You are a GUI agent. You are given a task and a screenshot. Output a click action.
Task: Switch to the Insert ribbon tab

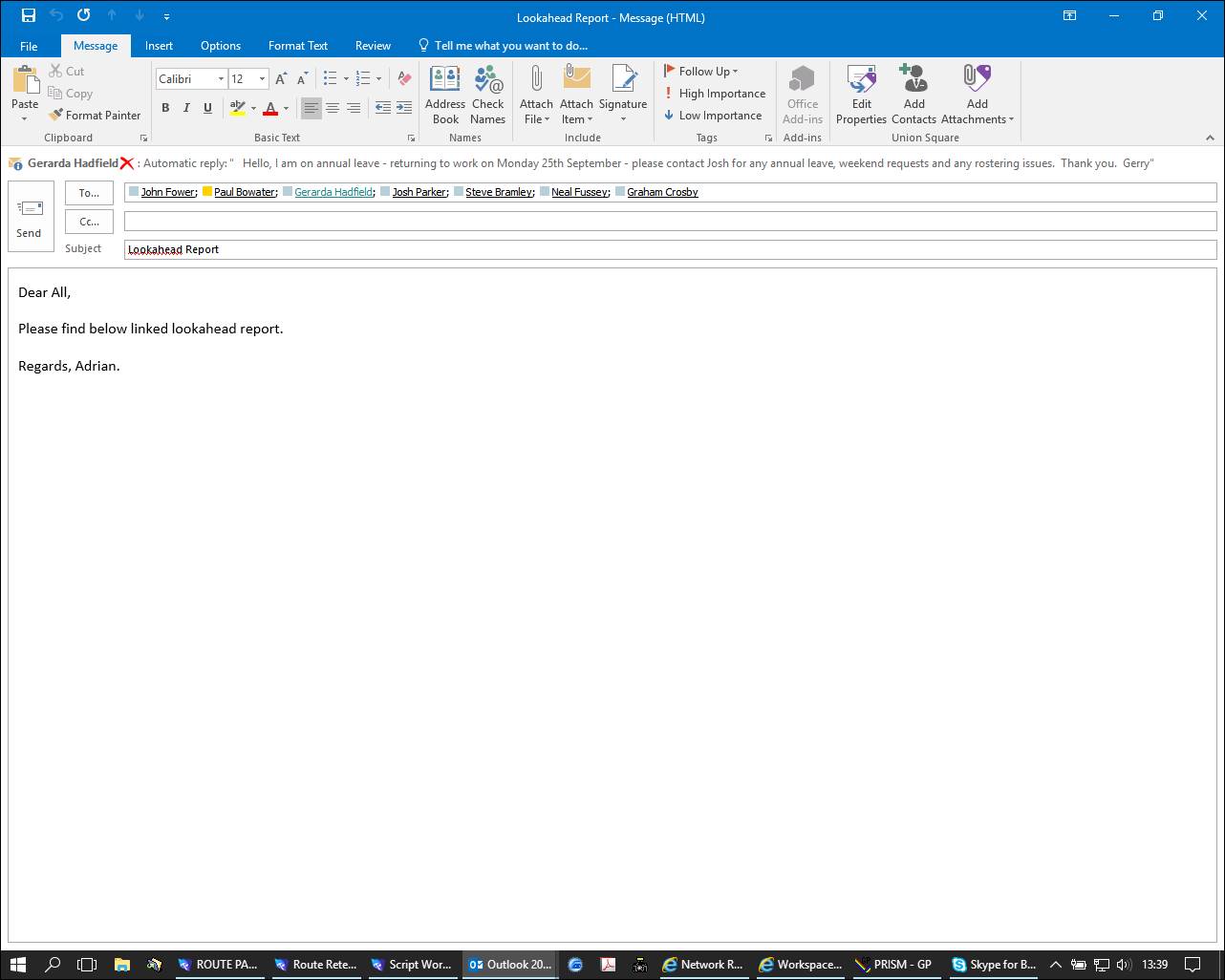point(159,45)
